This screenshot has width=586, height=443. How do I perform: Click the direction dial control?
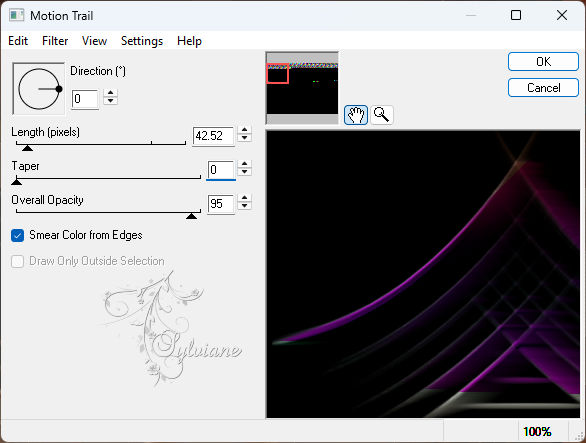tap(39, 89)
